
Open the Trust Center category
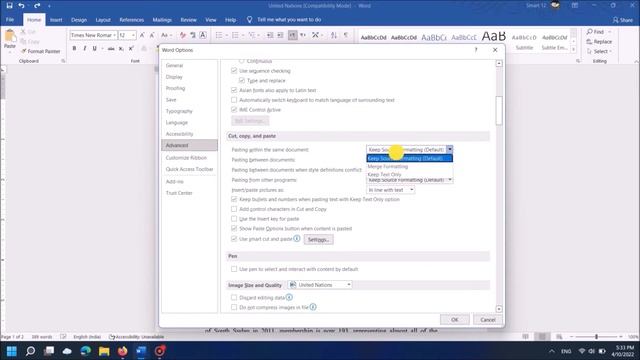pyautogui.click(x=179, y=193)
